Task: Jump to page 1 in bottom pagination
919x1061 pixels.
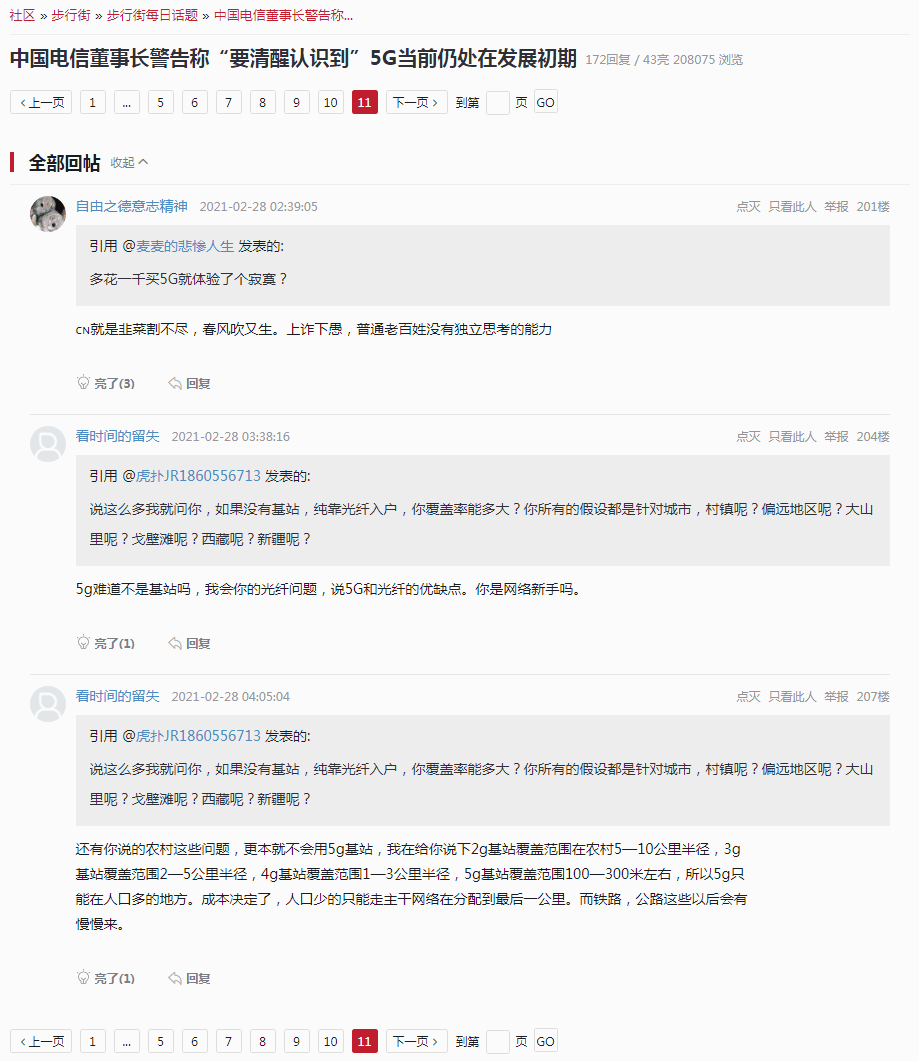Action: tap(93, 1041)
